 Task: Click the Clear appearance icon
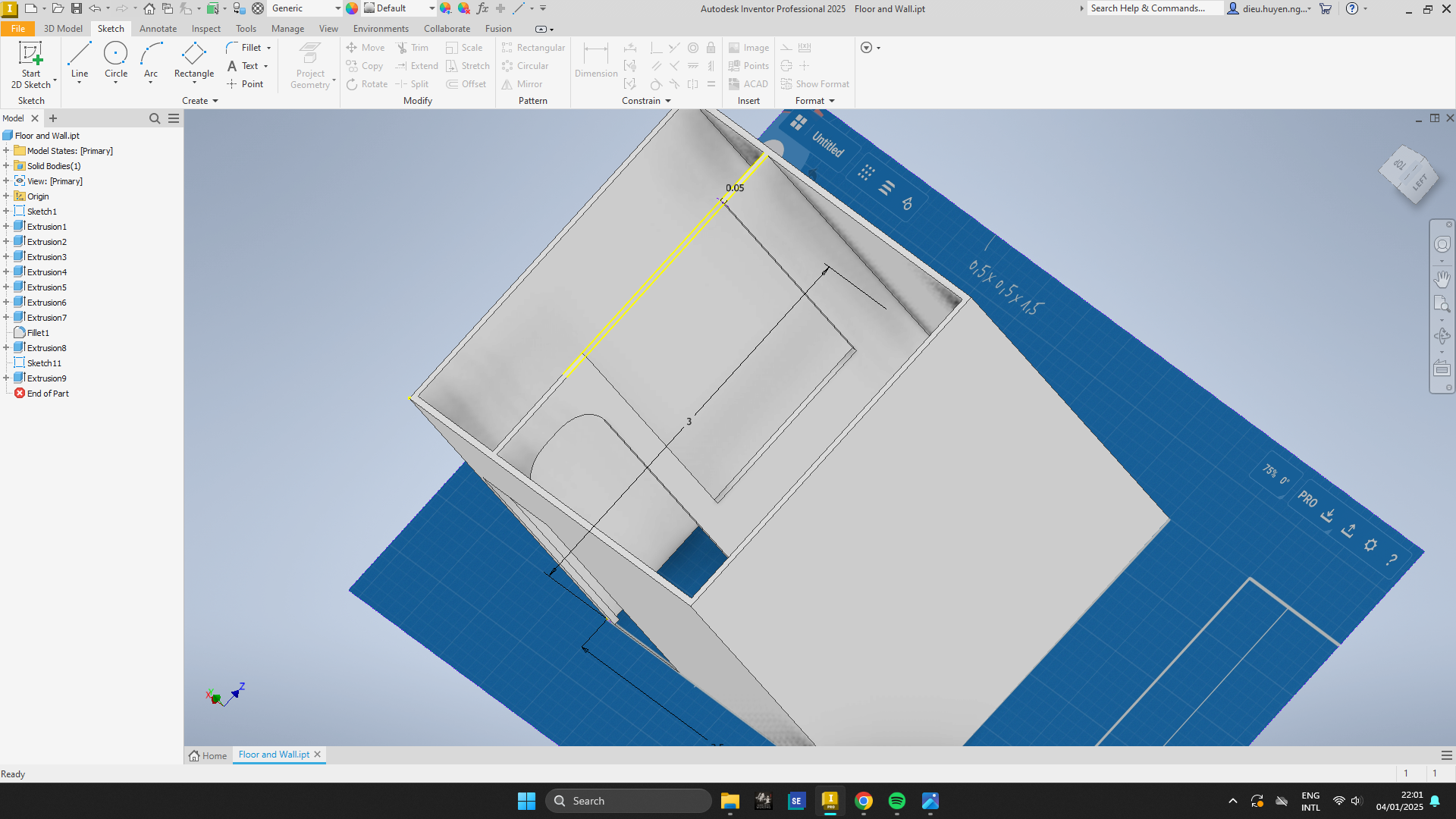tap(464, 8)
